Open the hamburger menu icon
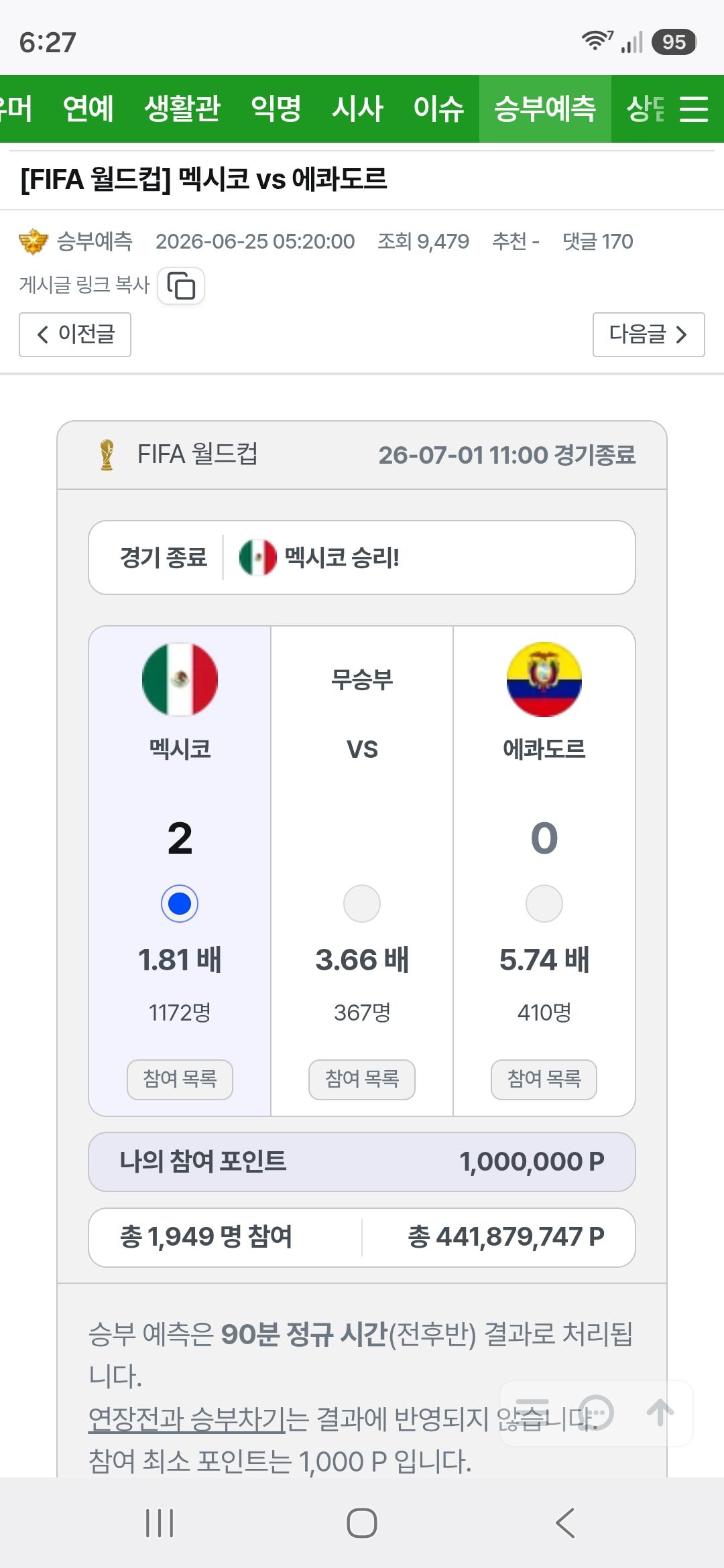The height and width of the screenshot is (1568, 724). pos(693,109)
